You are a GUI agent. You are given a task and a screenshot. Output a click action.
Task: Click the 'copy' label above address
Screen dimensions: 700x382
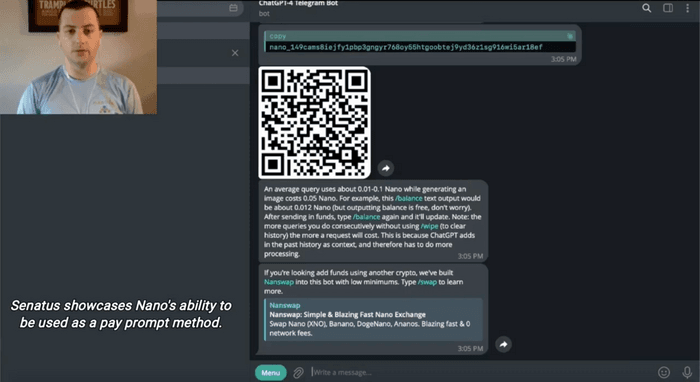(x=278, y=36)
